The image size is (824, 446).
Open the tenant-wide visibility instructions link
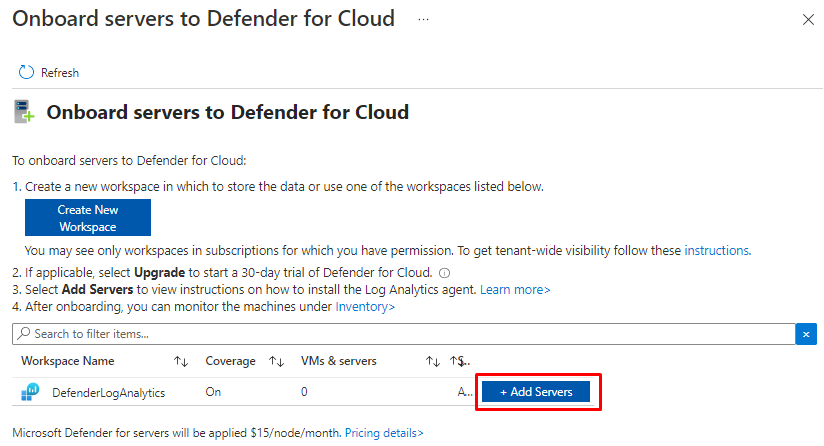[717, 250]
